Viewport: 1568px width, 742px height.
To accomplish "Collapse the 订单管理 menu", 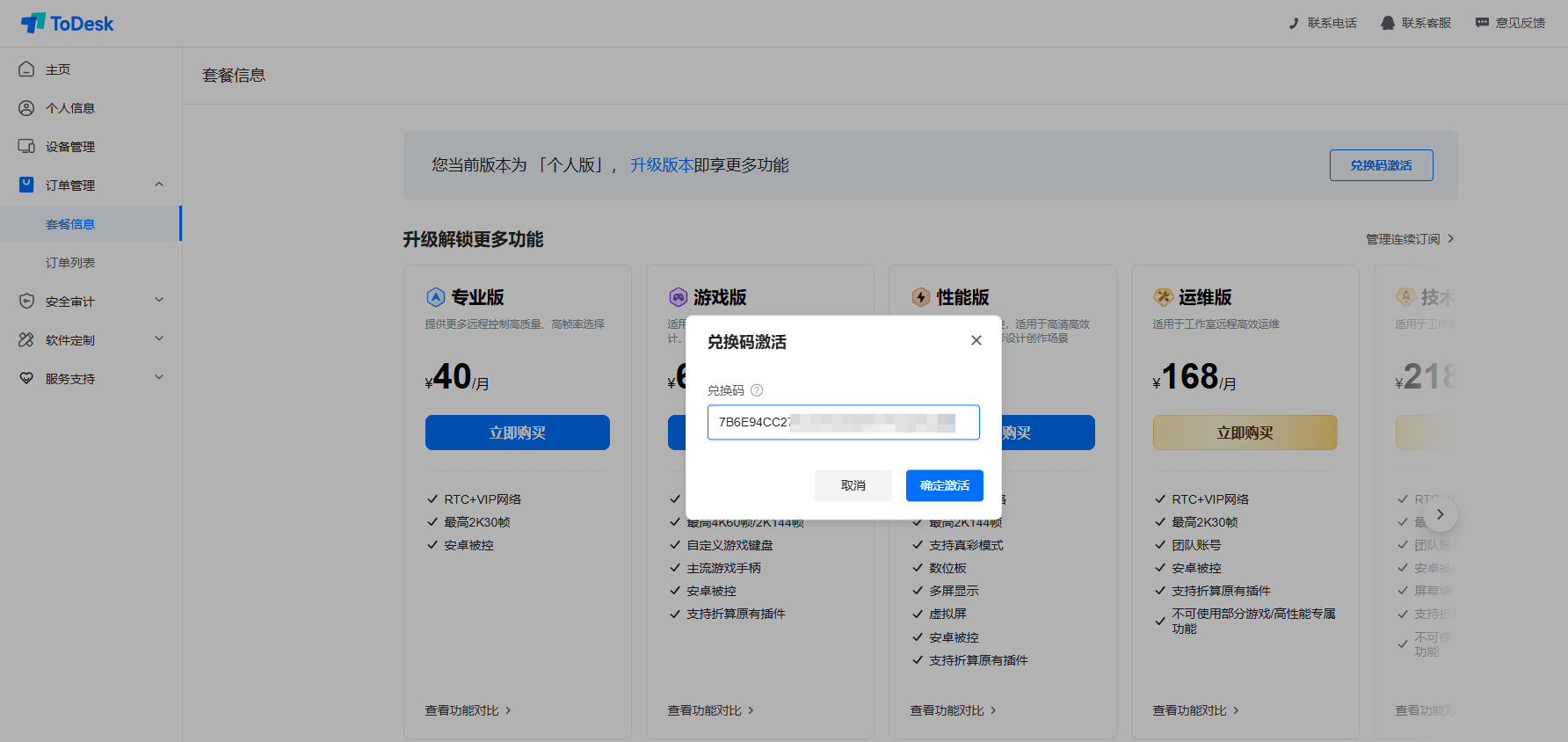I will click(159, 184).
